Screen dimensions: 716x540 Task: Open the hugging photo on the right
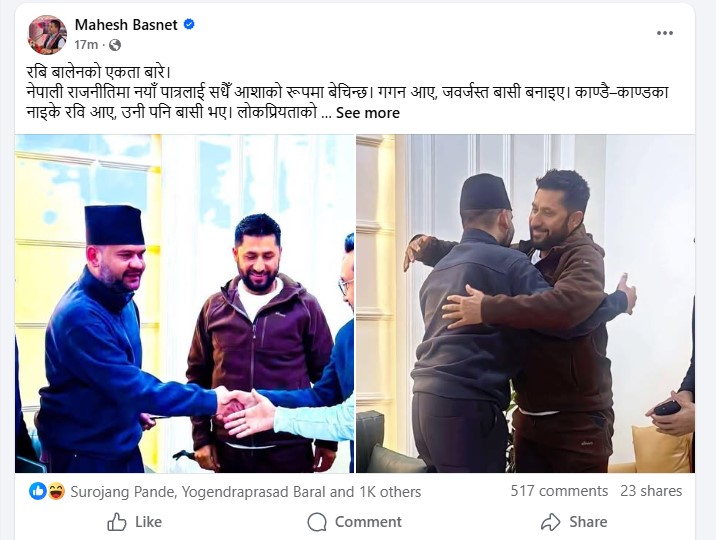pyautogui.click(x=526, y=304)
